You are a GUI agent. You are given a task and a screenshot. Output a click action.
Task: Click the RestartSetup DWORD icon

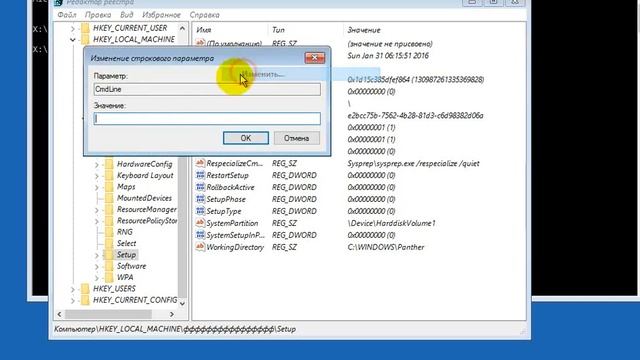200,175
